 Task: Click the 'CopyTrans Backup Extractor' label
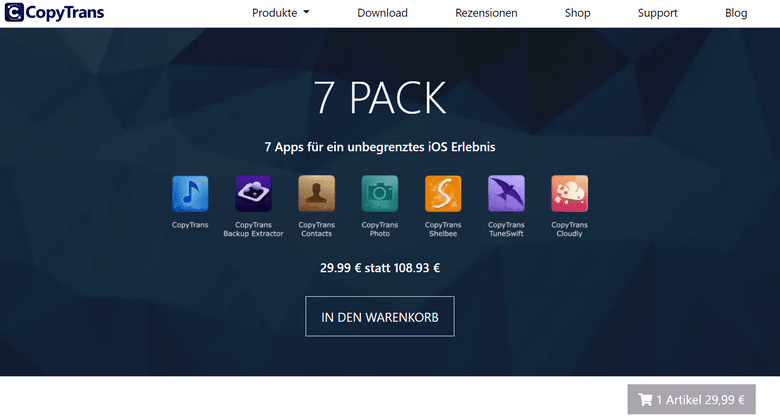coord(253,229)
